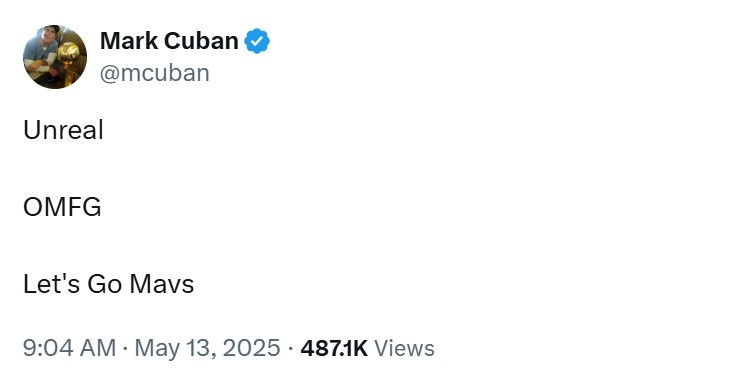This screenshot has width=750, height=379.
Task: Click the May 13, 2025 date
Action: click(x=208, y=348)
